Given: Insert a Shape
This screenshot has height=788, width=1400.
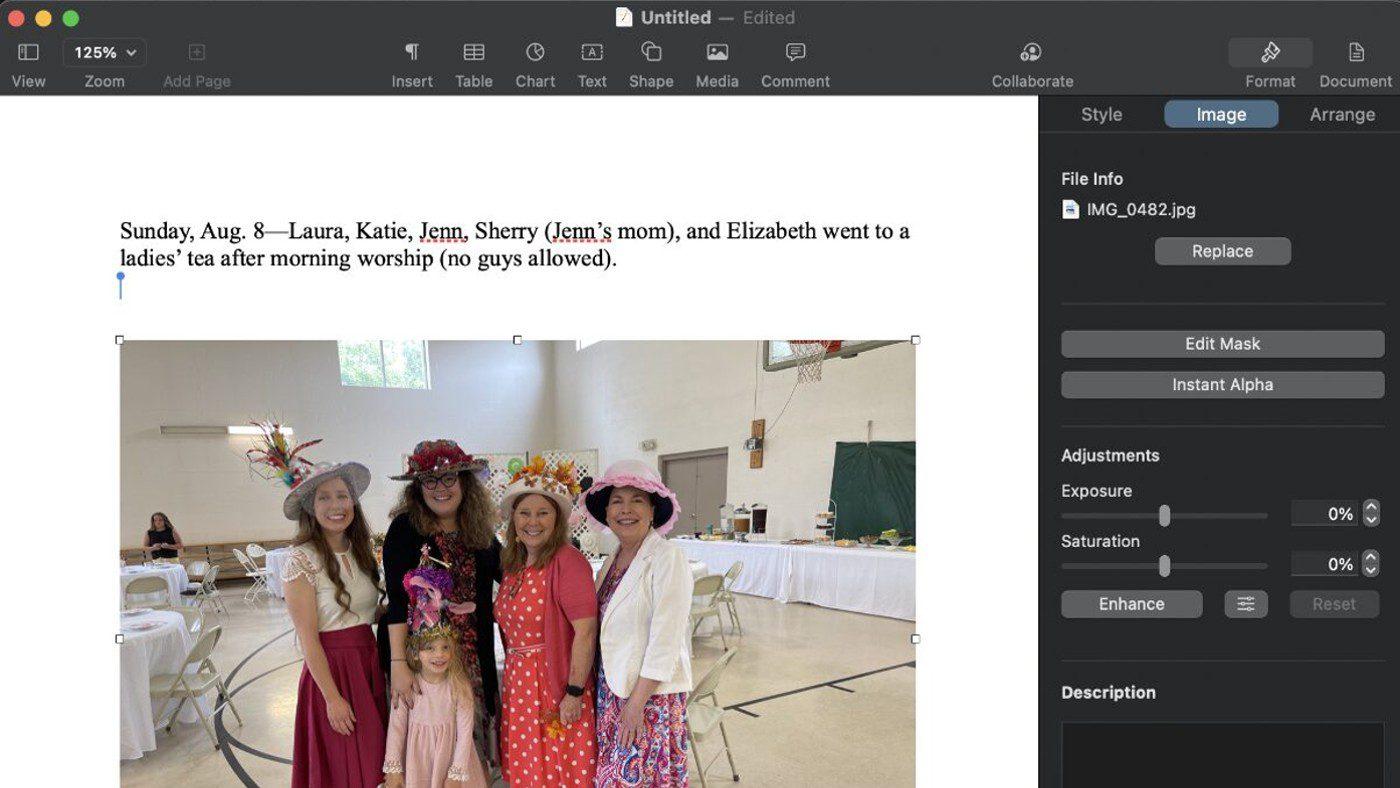Looking at the screenshot, I should [651, 60].
